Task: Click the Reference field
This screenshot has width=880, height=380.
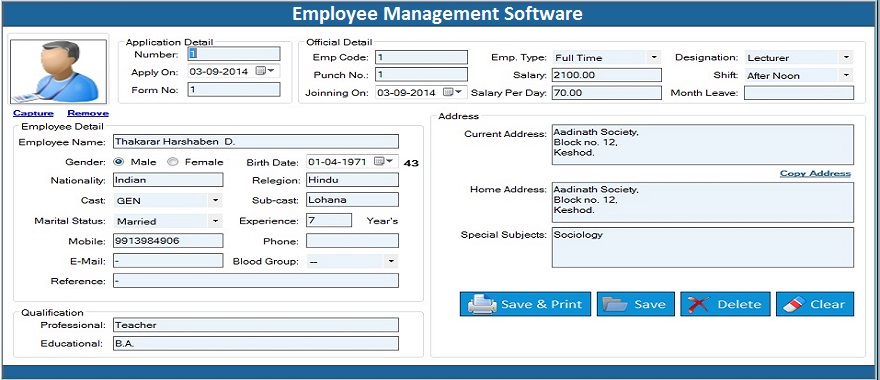Action: click(256, 281)
